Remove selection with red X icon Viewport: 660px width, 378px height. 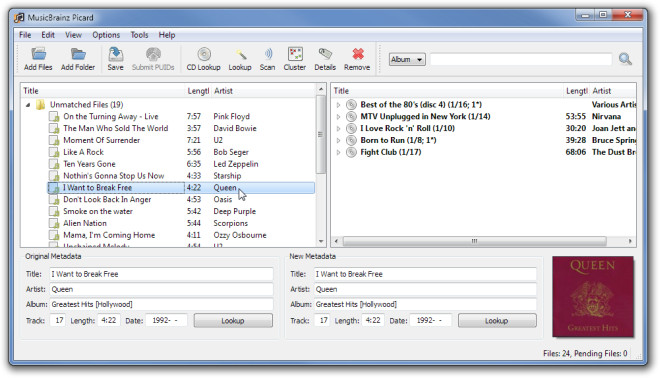pyautogui.click(x=358, y=54)
